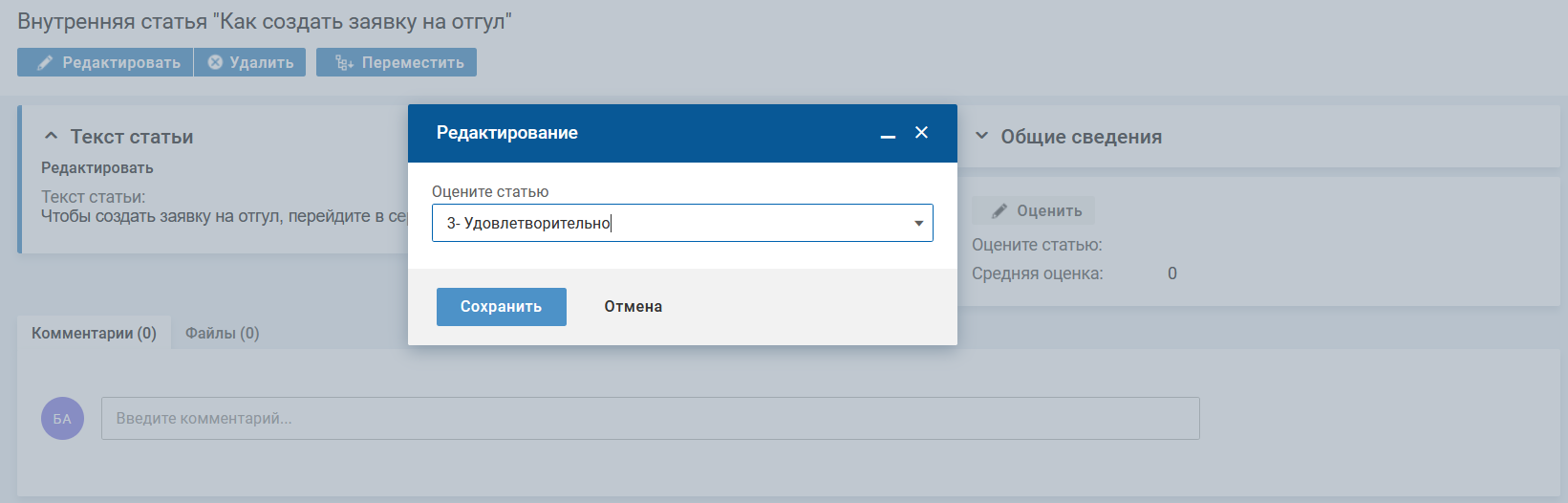Switch to the Файлы (0) tab

click(x=222, y=333)
